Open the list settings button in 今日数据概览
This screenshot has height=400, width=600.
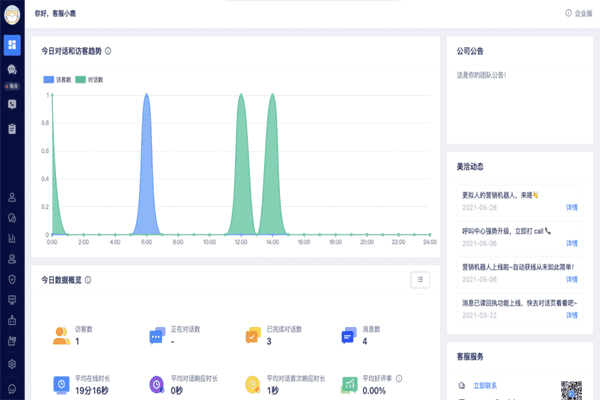pos(420,280)
